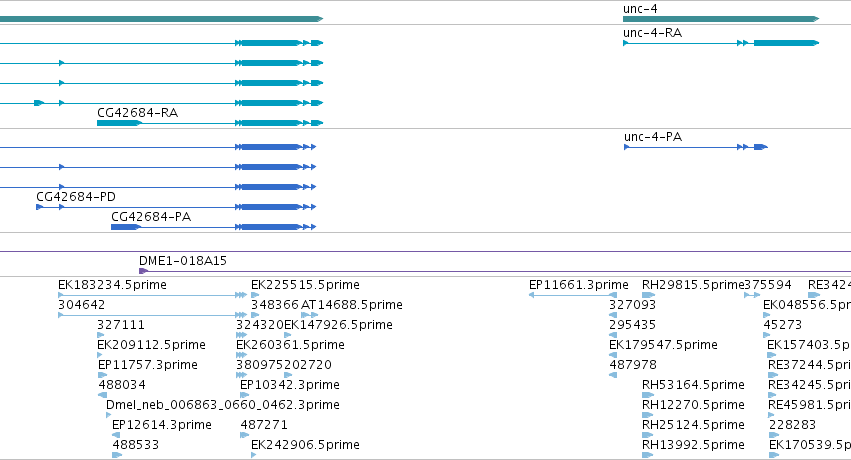Image resolution: width=851 pixels, height=460 pixels.
Task: Click the RH25124.5prime label
Action: pyautogui.click(x=693, y=425)
